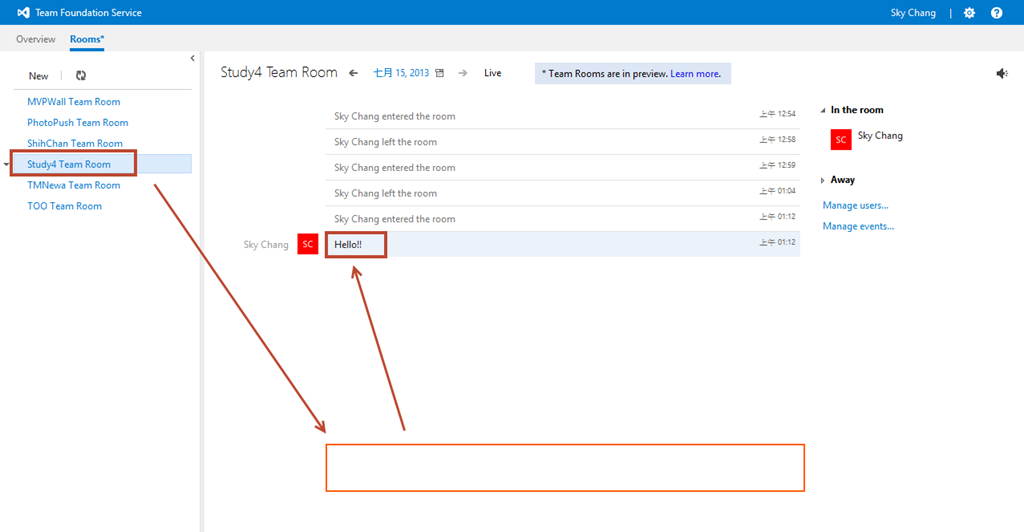Refresh the rooms list
1024x532 pixels.
coord(81,76)
